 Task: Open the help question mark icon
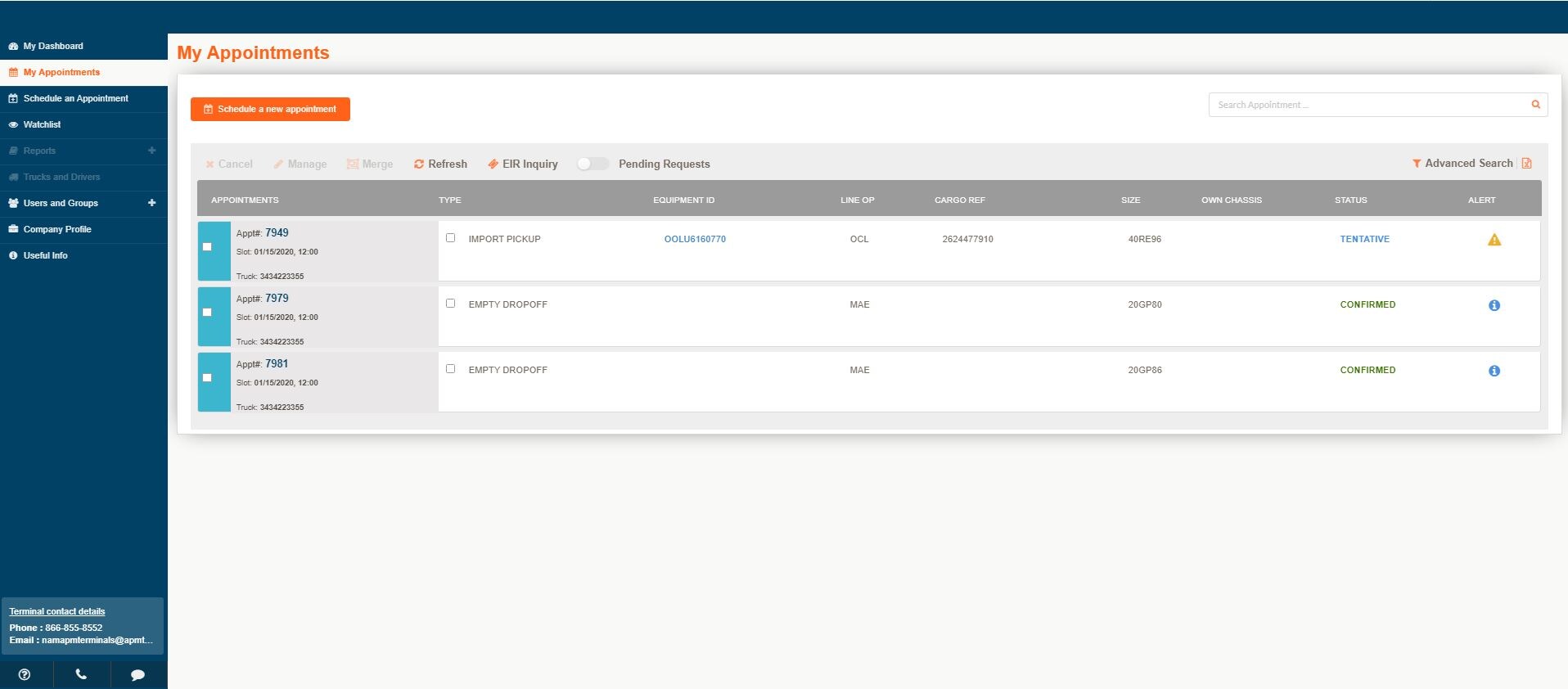25,674
